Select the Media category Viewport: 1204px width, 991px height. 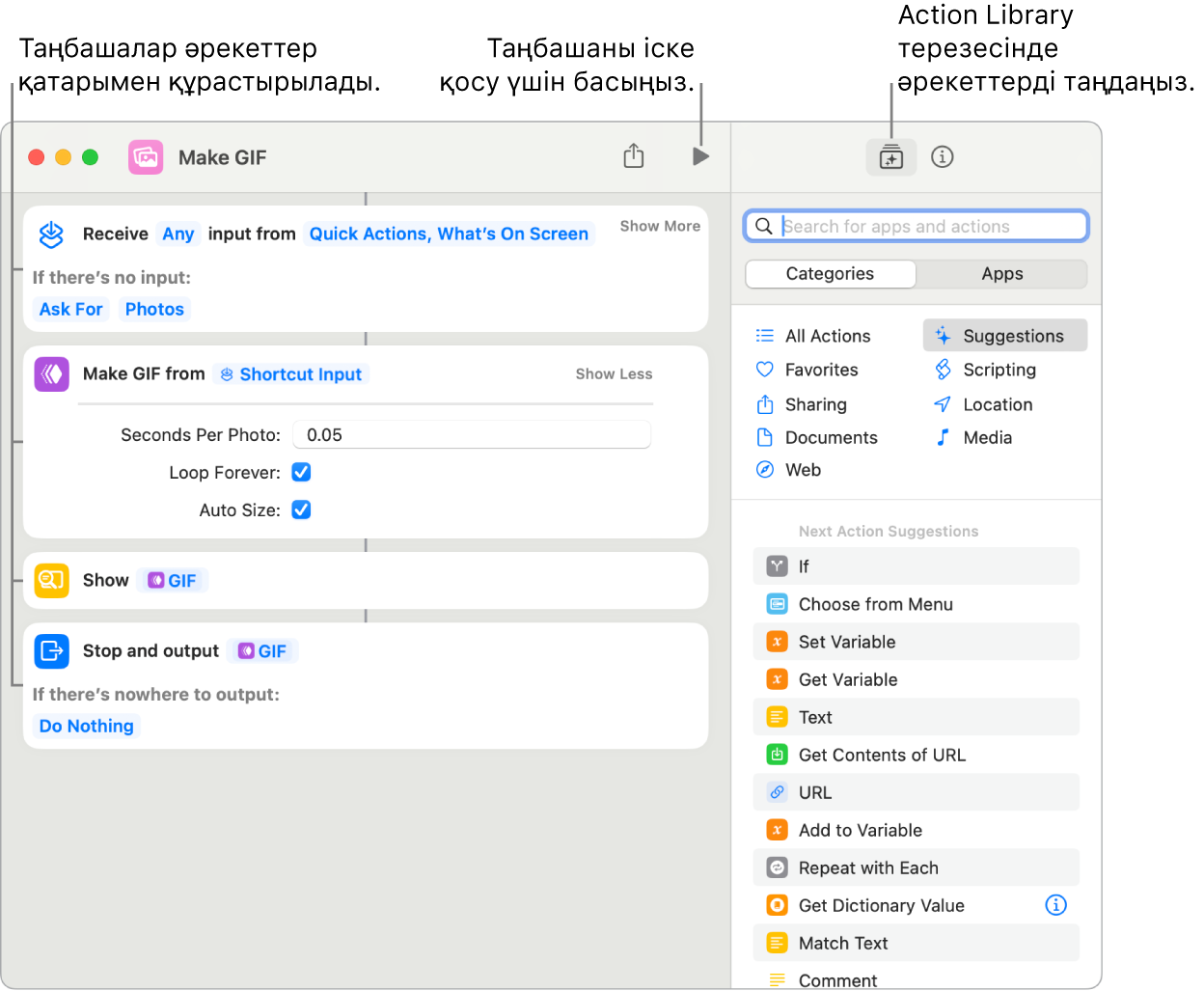point(972,437)
